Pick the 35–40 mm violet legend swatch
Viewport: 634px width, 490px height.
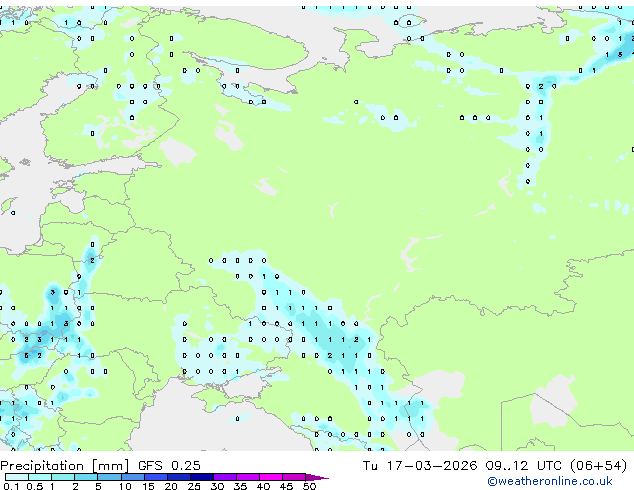[248, 477]
